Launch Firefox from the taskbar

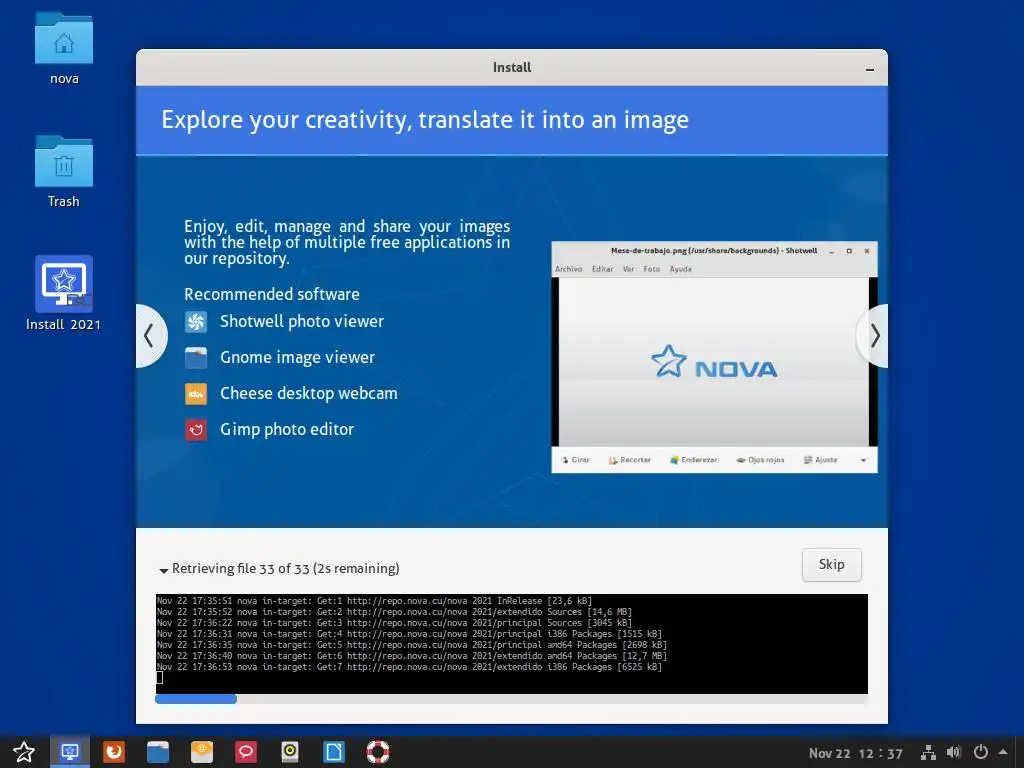click(x=114, y=752)
